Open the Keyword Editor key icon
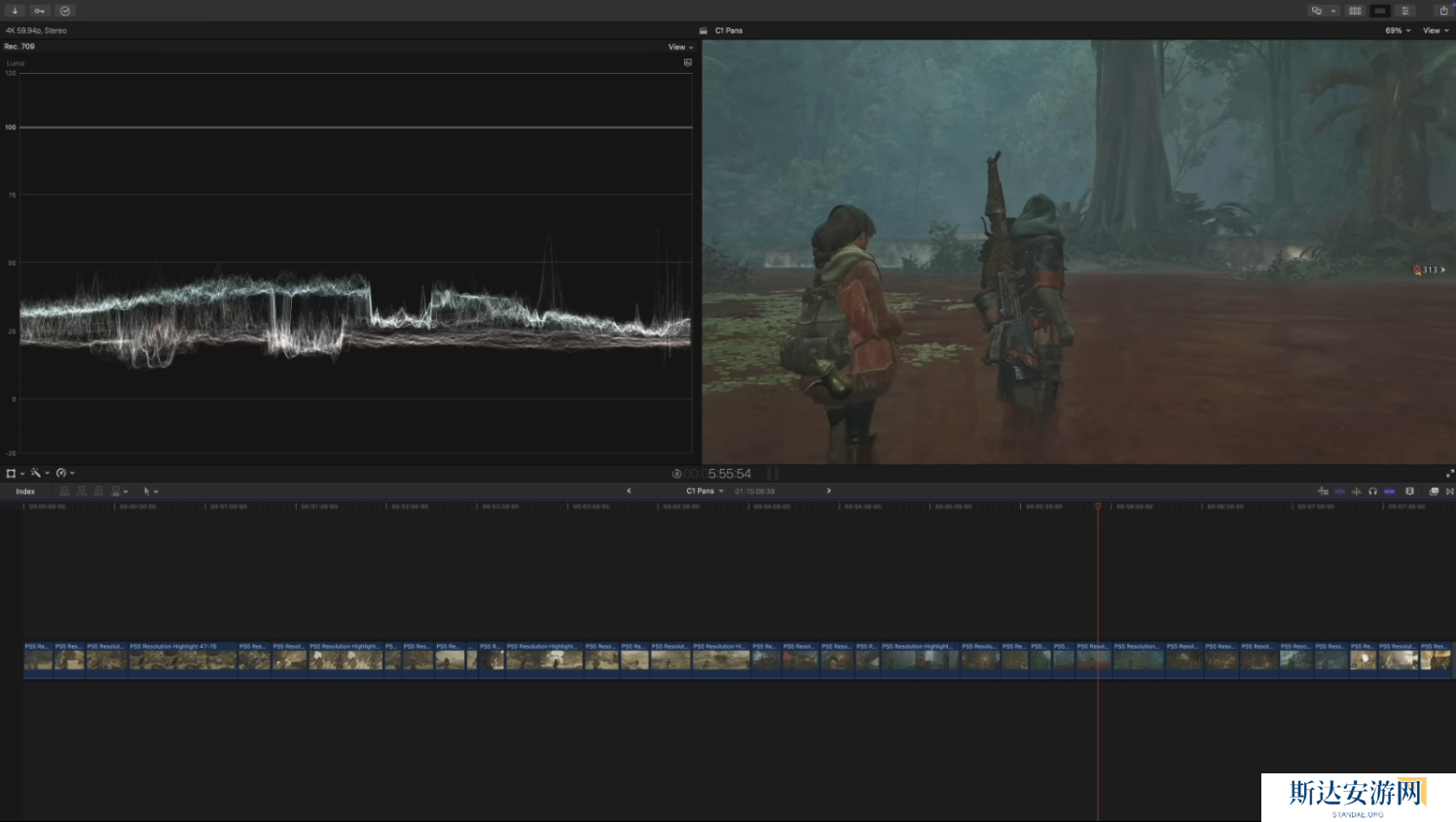This screenshot has width=1456, height=822. [x=40, y=11]
